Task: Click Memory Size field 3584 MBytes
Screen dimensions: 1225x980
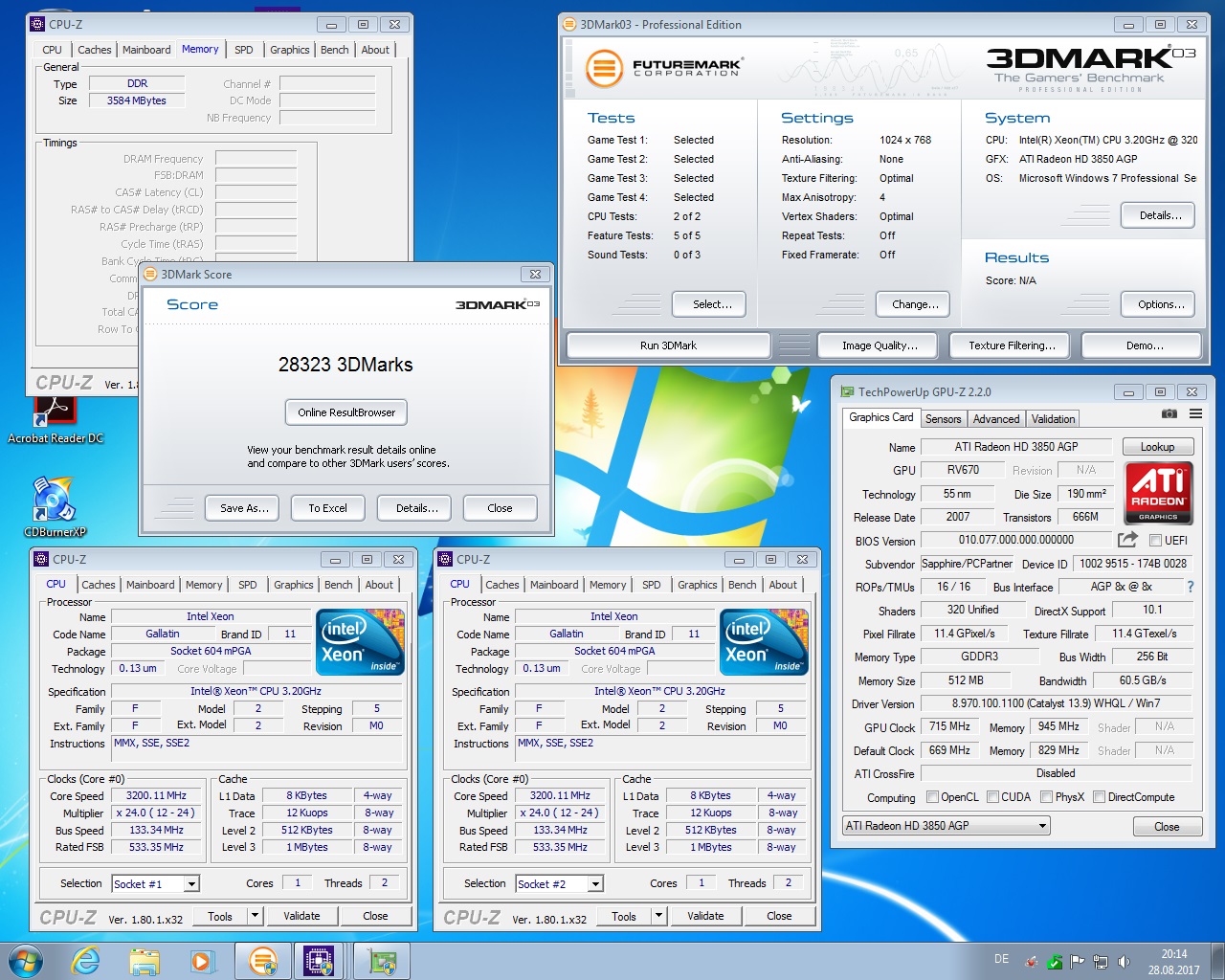Action: 137,100
